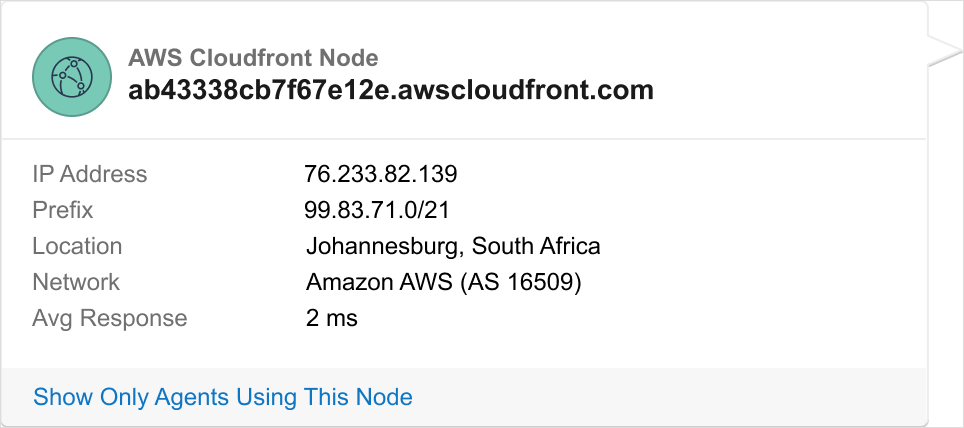Click the Network label

click(76, 282)
